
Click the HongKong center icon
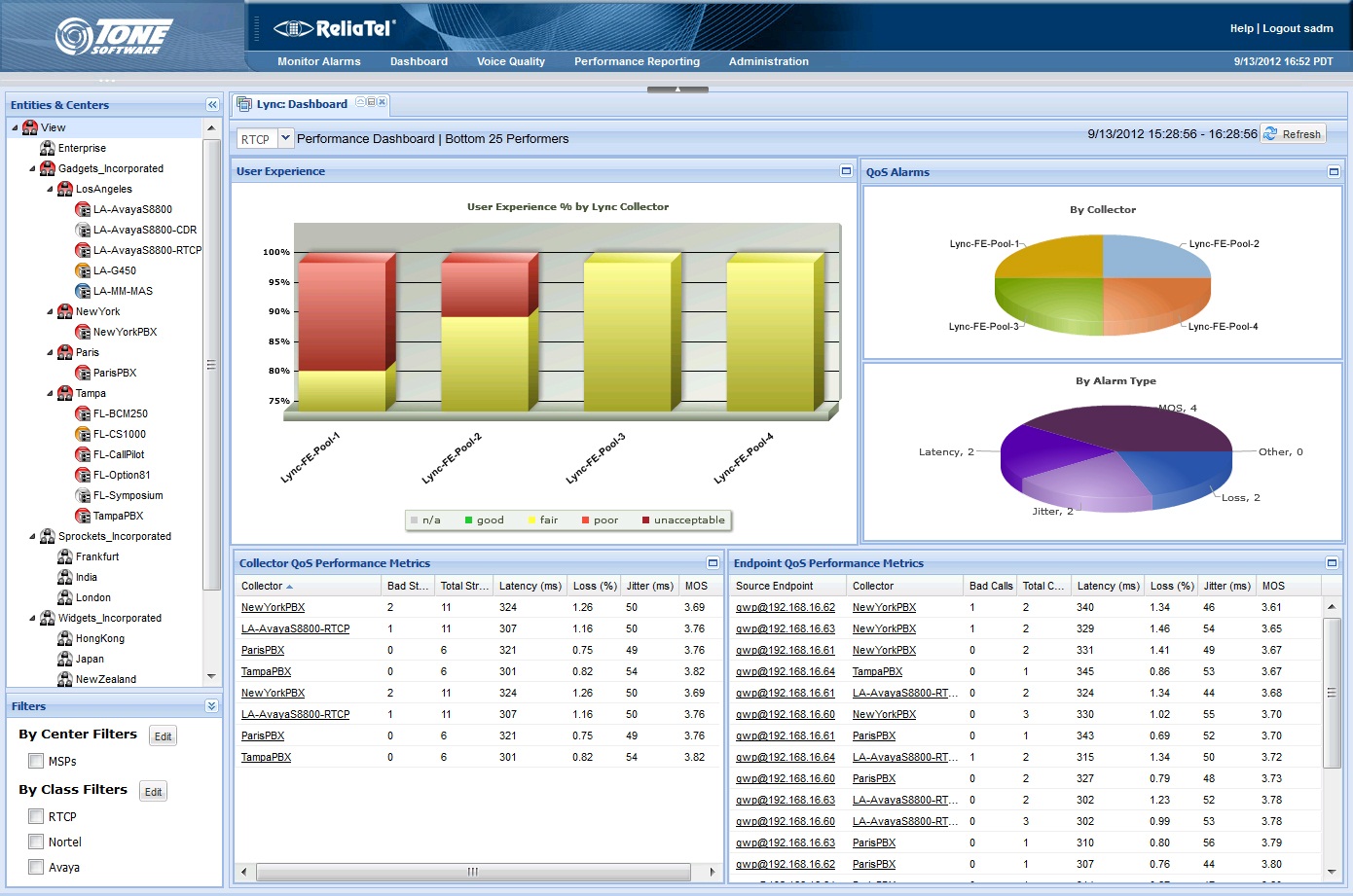click(x=65, y=638)
